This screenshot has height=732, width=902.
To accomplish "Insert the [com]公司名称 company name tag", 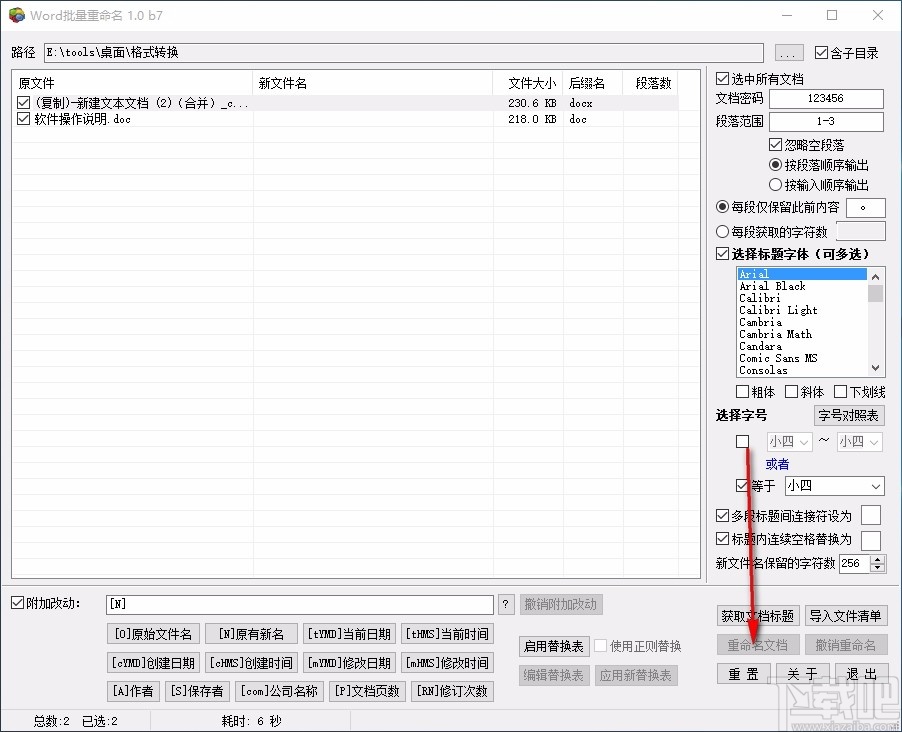I will 278,691.
